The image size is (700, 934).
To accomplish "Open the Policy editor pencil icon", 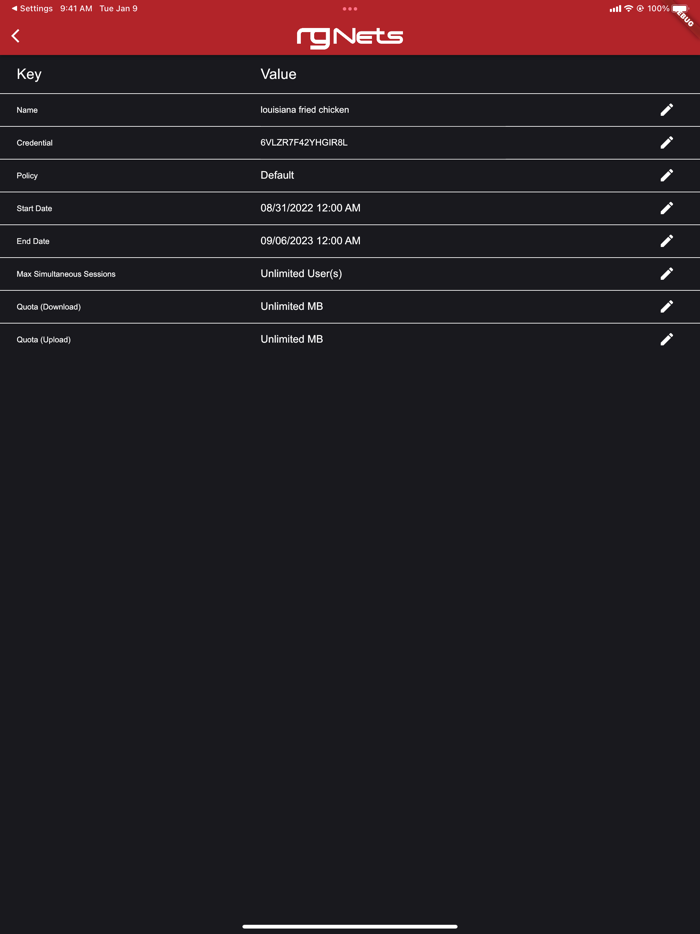I will [666, 175].
